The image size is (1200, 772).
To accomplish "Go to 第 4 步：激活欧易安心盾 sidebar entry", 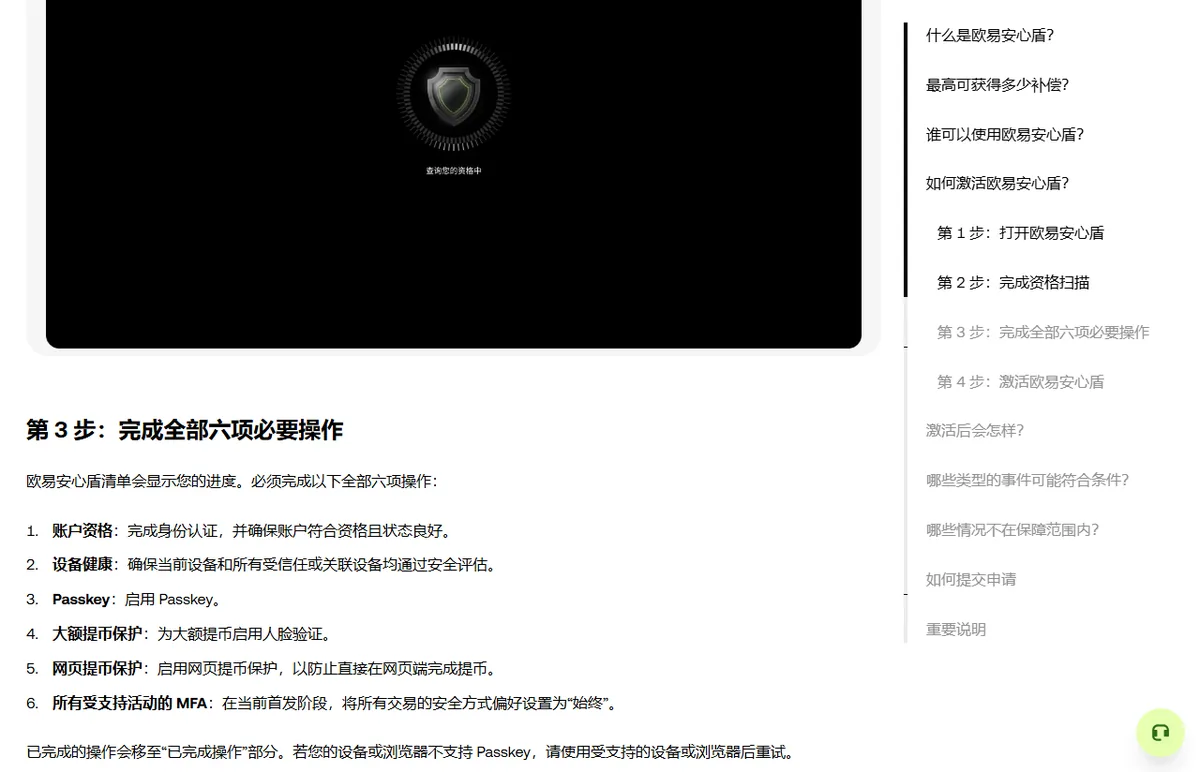I will click(1020, 382).
